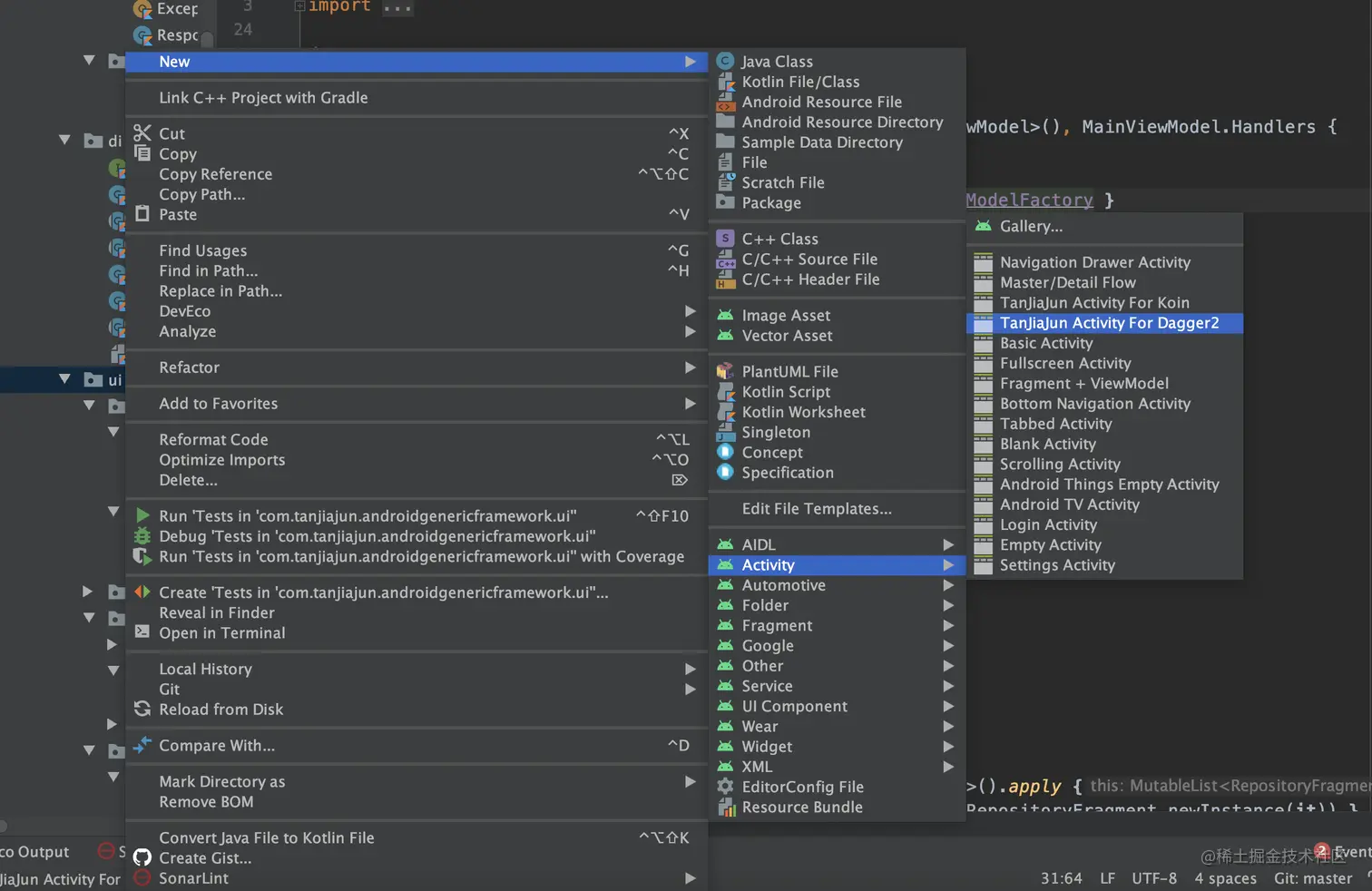Collapse the ui folder tree node
The height and width of the screenshot is (891, 1372).
pyautogui.click(x=64, y=379)
